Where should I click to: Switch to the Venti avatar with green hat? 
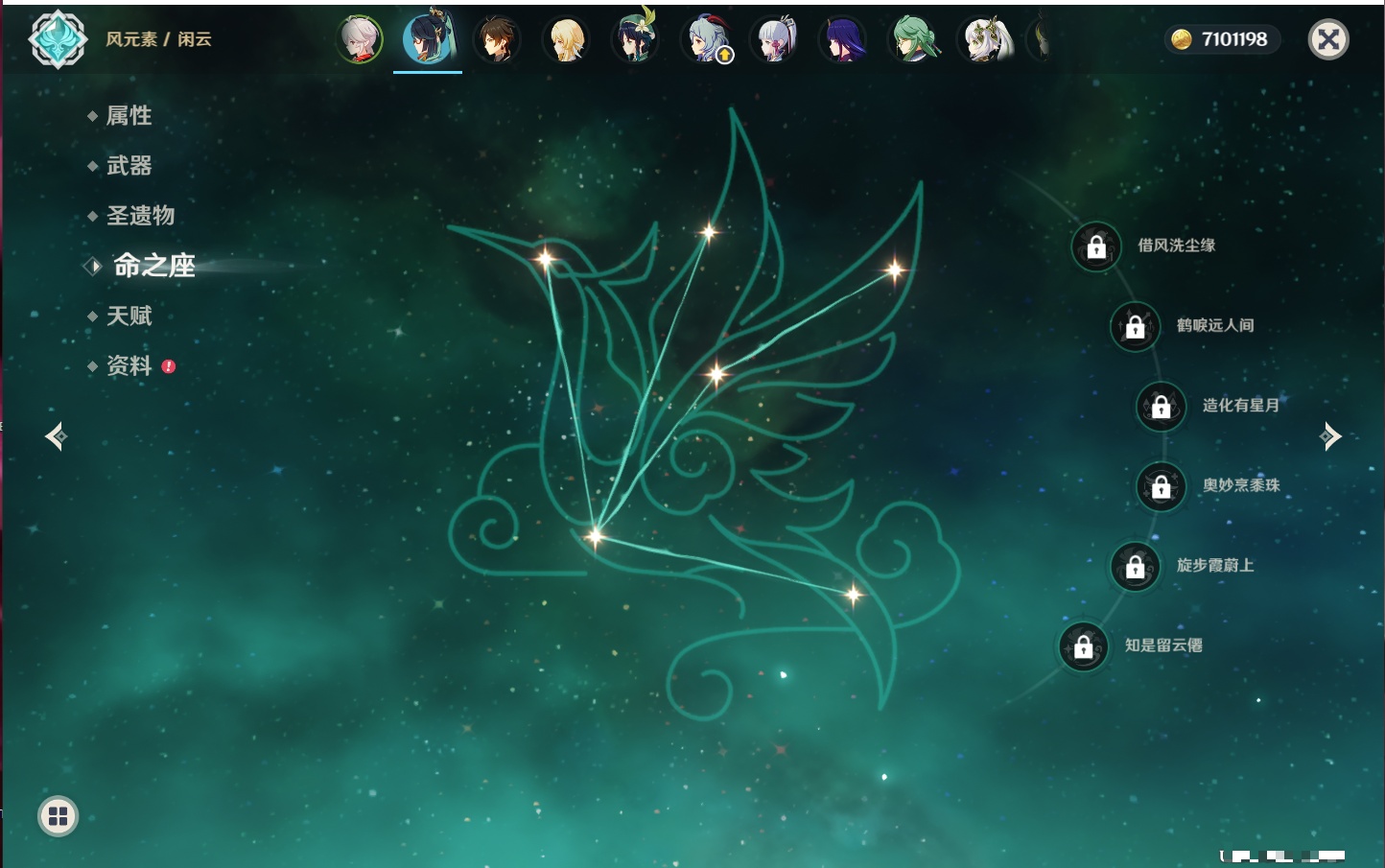(635, 38)
